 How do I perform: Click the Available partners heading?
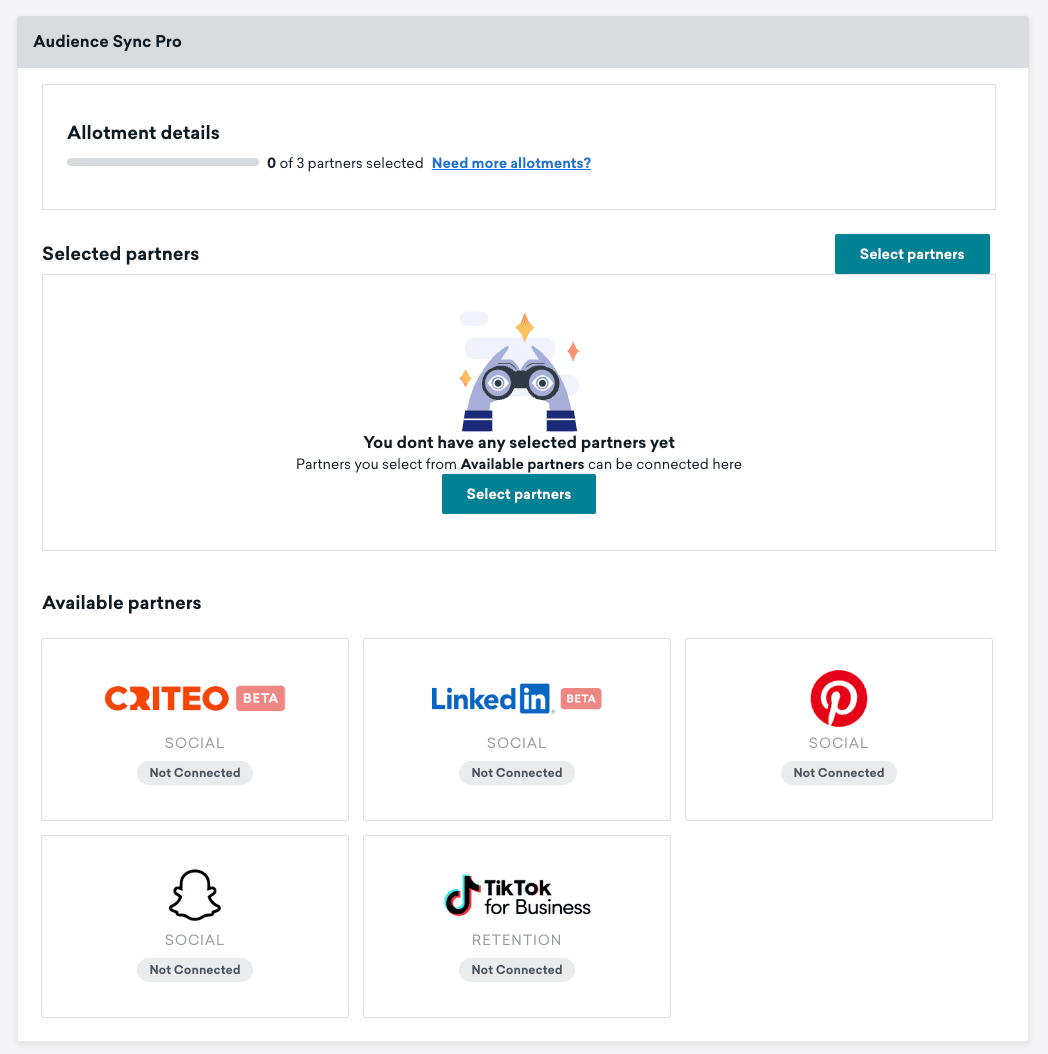[x=122, y=603]
